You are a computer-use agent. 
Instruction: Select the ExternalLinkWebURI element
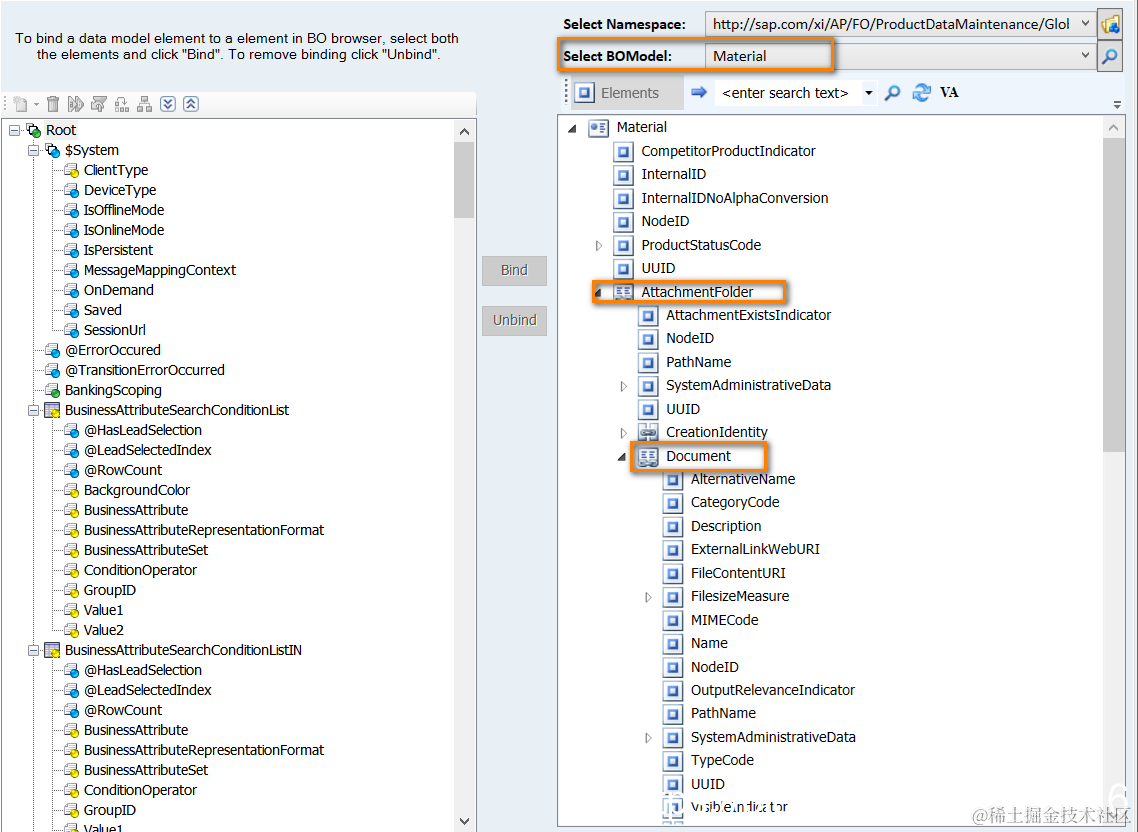point(755,550)
